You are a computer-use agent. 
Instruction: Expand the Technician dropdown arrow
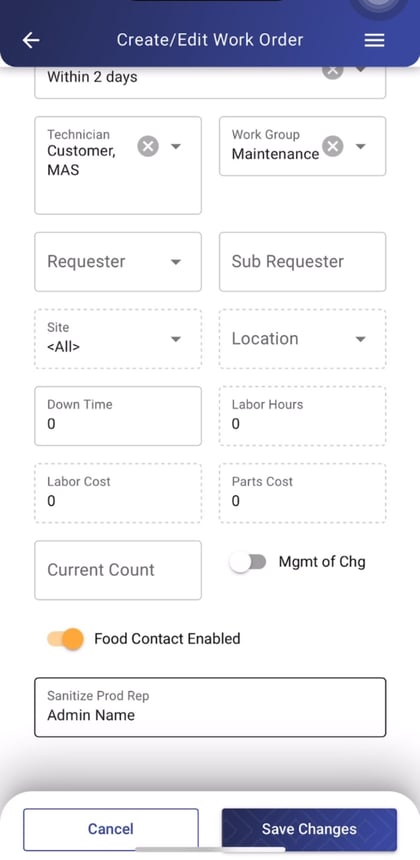pos(175,146)
